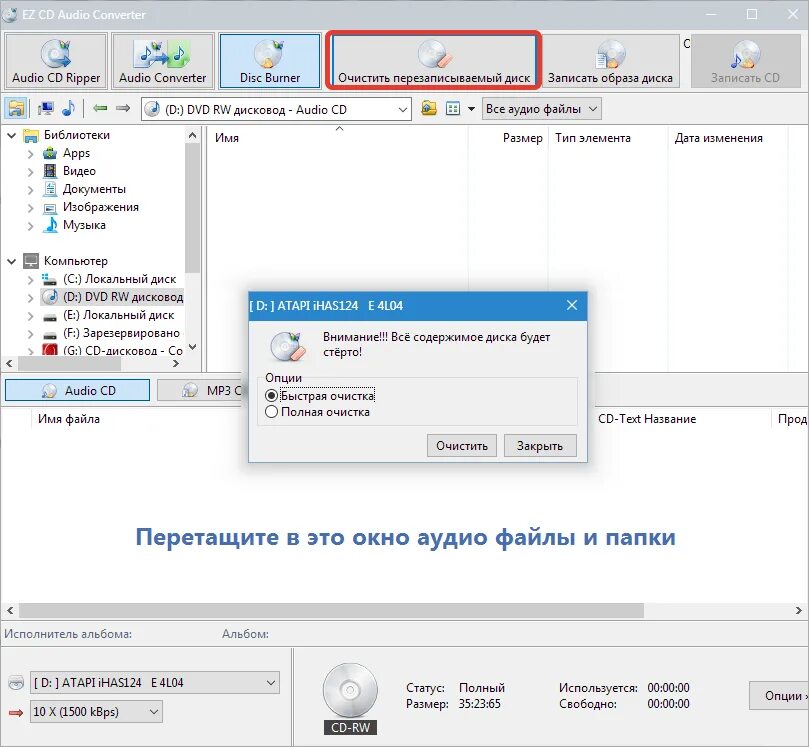Image resolution: width=809 pixels, height=747 pixels.
Task: Click CD-Text Название column header
Action: [647, 419]
